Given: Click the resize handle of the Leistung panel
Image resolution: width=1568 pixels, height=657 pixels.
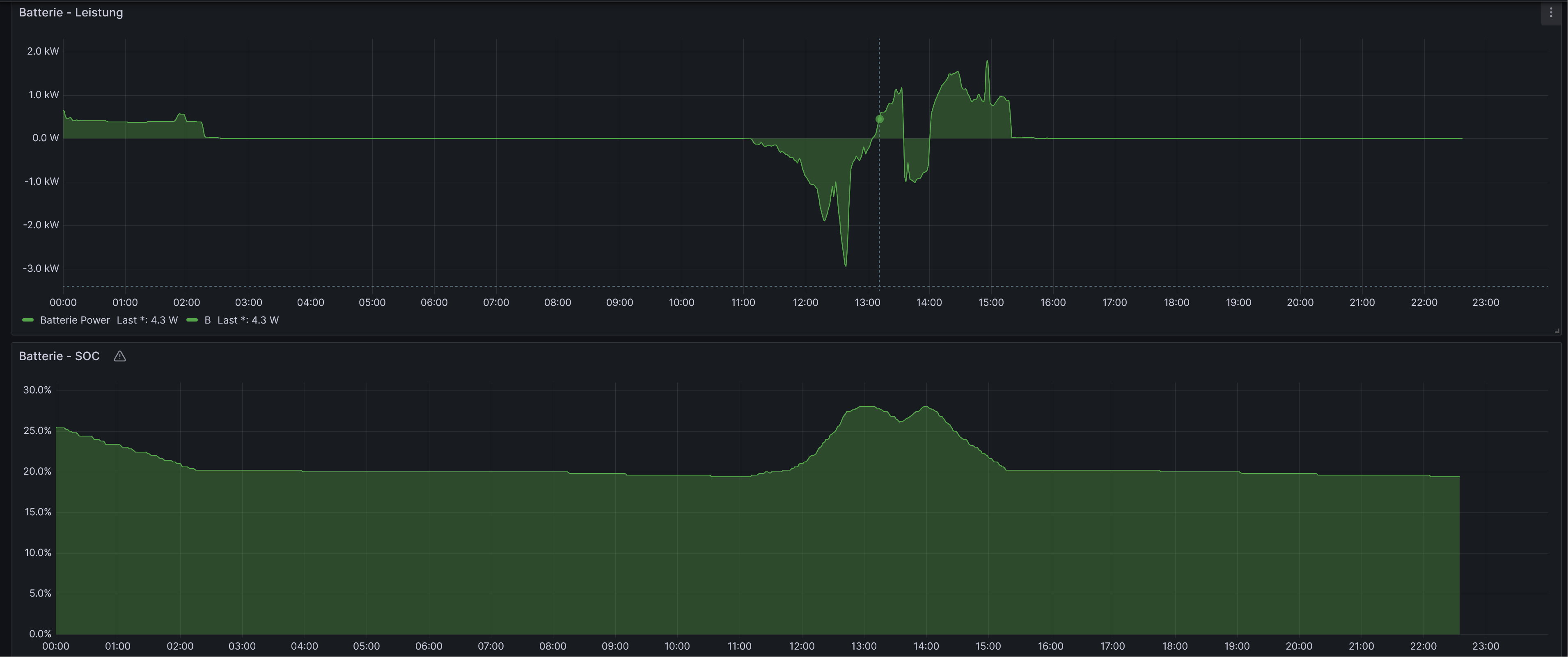Looking at the screenshot, I should 1557,331.
